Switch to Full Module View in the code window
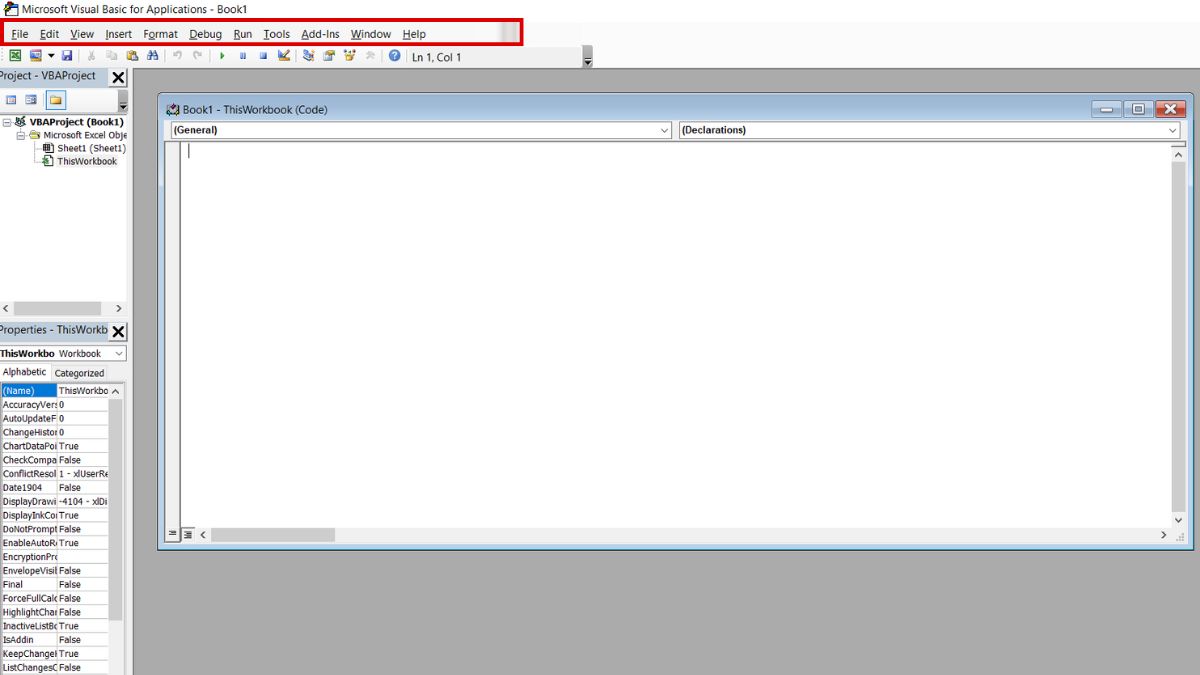The width and height of the screenshot is (1200, 675). (x=187, y=535)
